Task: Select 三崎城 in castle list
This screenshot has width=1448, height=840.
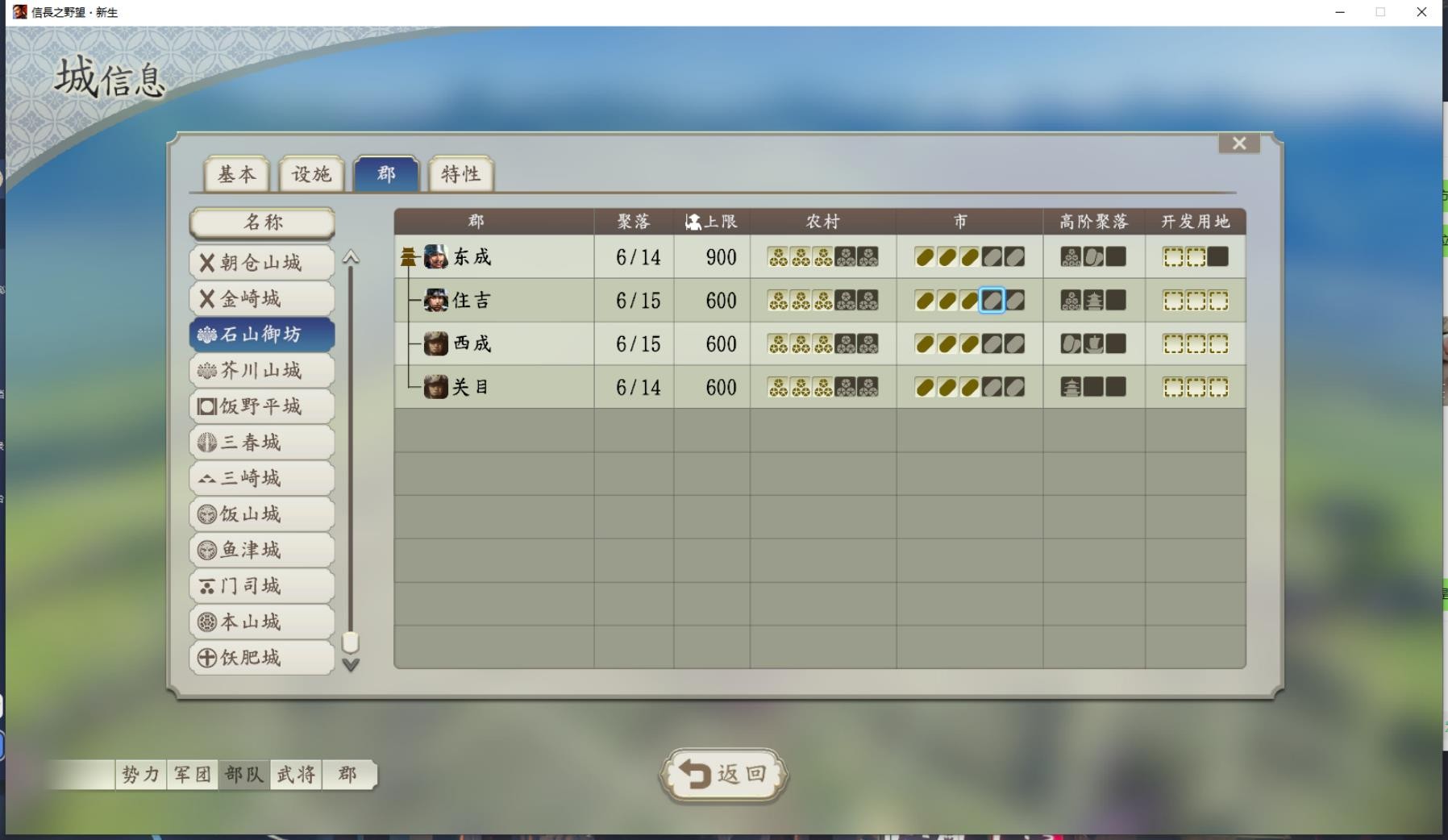Action: pos(263,478)
